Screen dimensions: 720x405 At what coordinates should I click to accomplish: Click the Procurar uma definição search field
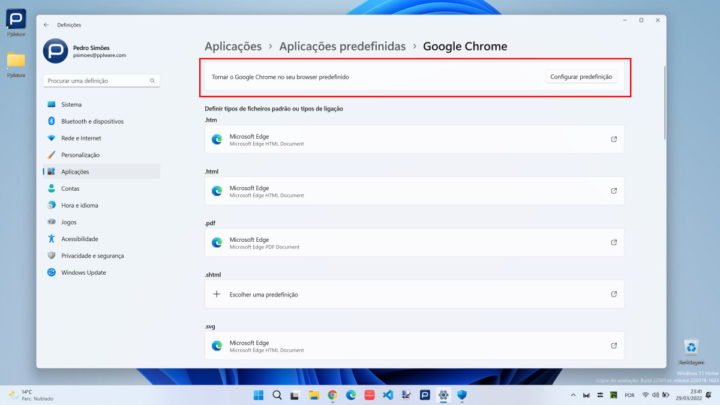pos(95,80)
